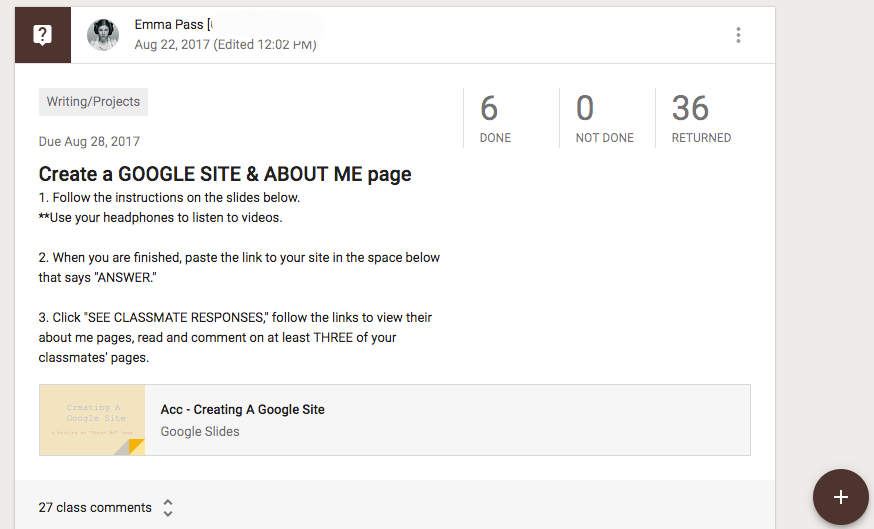This screenshot has height=529, width=874.
Task: Open the three-dot post options menu
Action: (738, 35)
